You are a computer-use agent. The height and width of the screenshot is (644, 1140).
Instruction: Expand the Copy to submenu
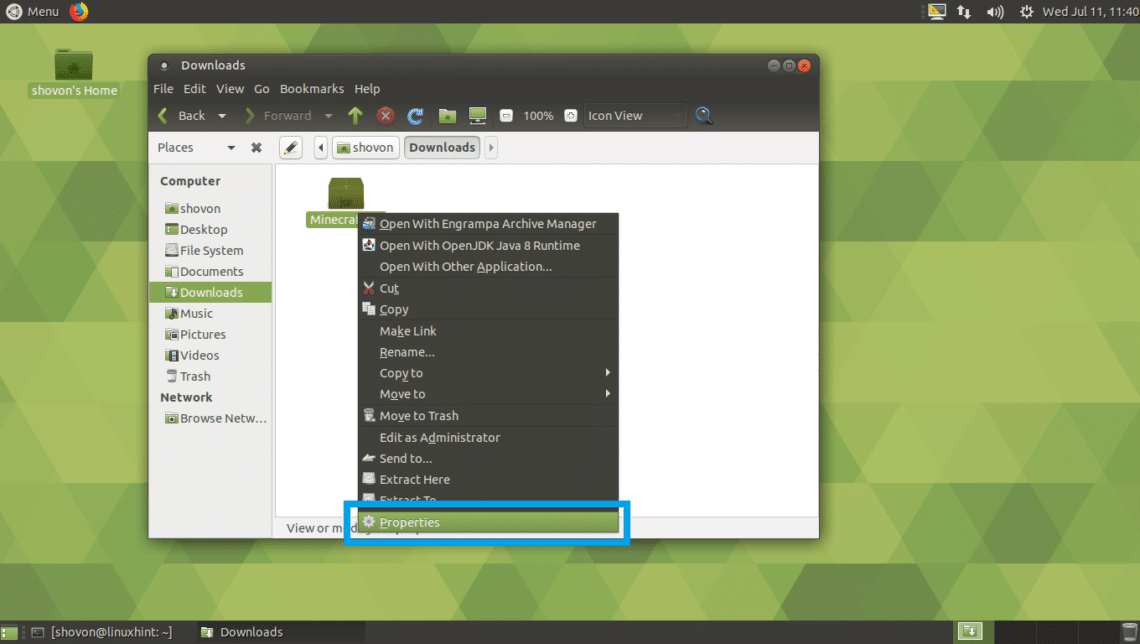[x=488, y=374]
